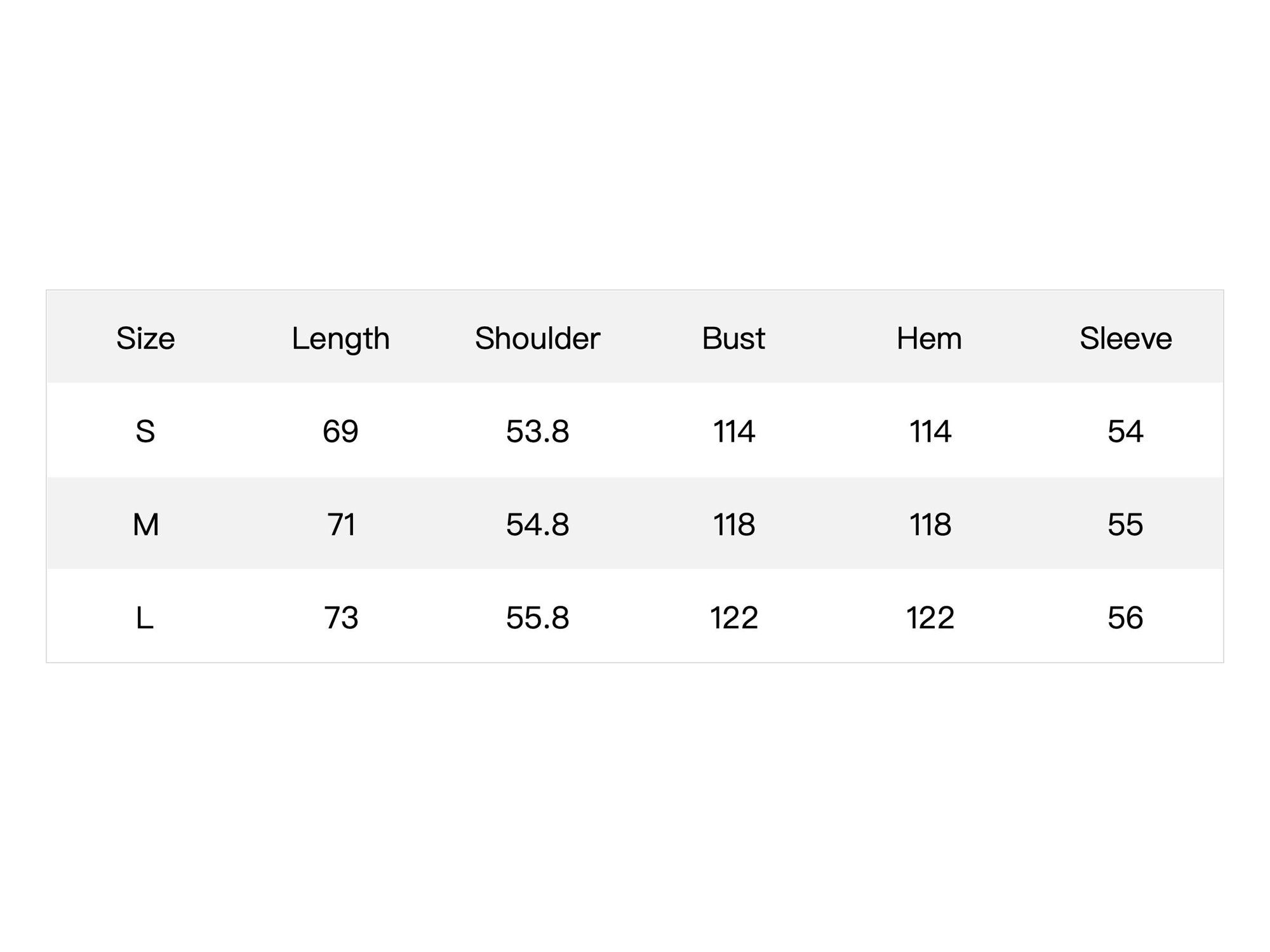Click the Size column header
The height and width of the screenshot is (952, 1270).
[145, 338]
